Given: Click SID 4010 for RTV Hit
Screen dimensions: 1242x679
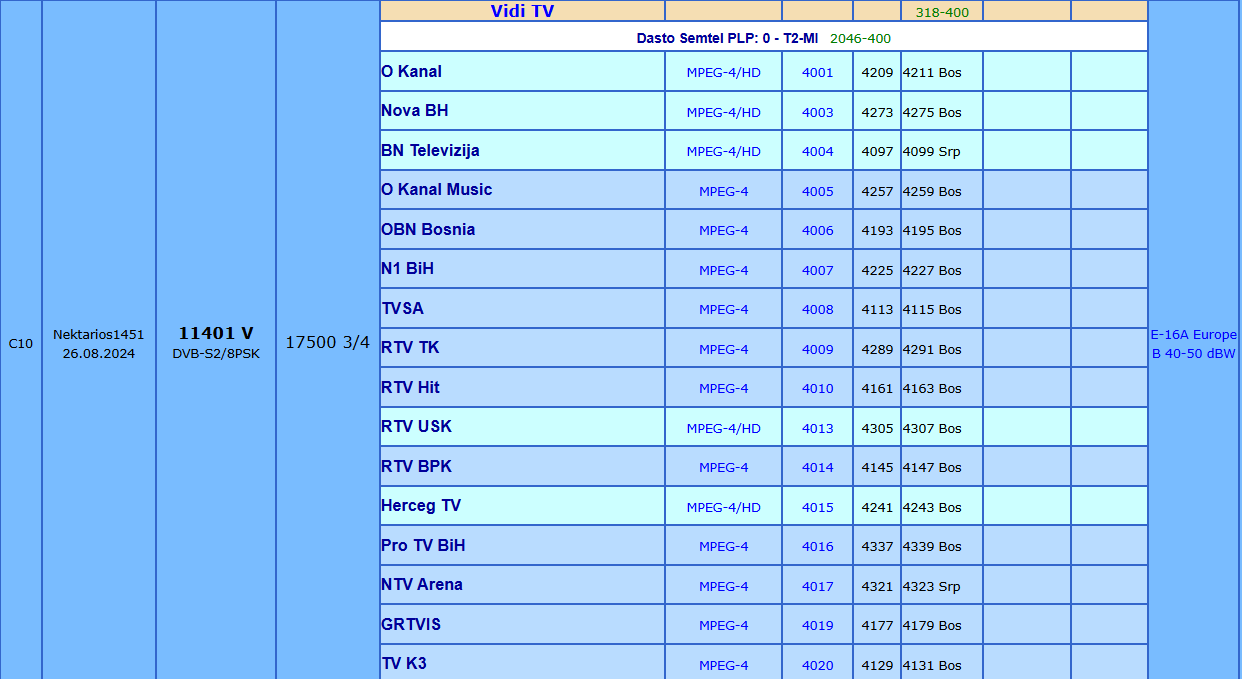Looking at the screenshot, I should [817, 389].
